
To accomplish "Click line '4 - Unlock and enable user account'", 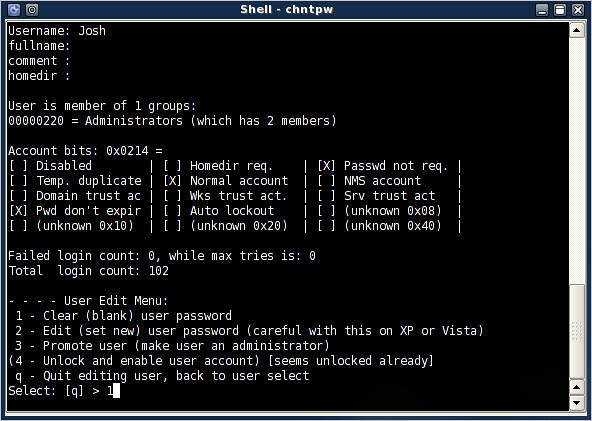I will (221, 361).
